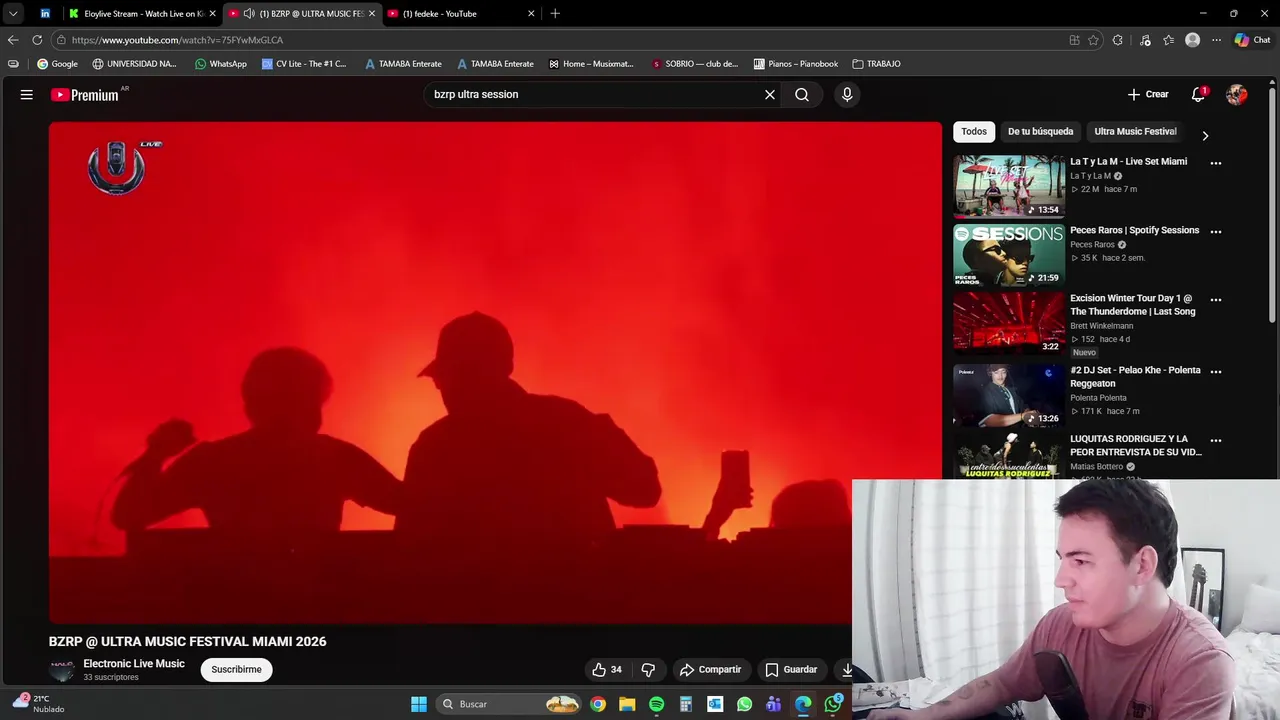Subscribe to Electronic Live Music

[x=237, y=669]
